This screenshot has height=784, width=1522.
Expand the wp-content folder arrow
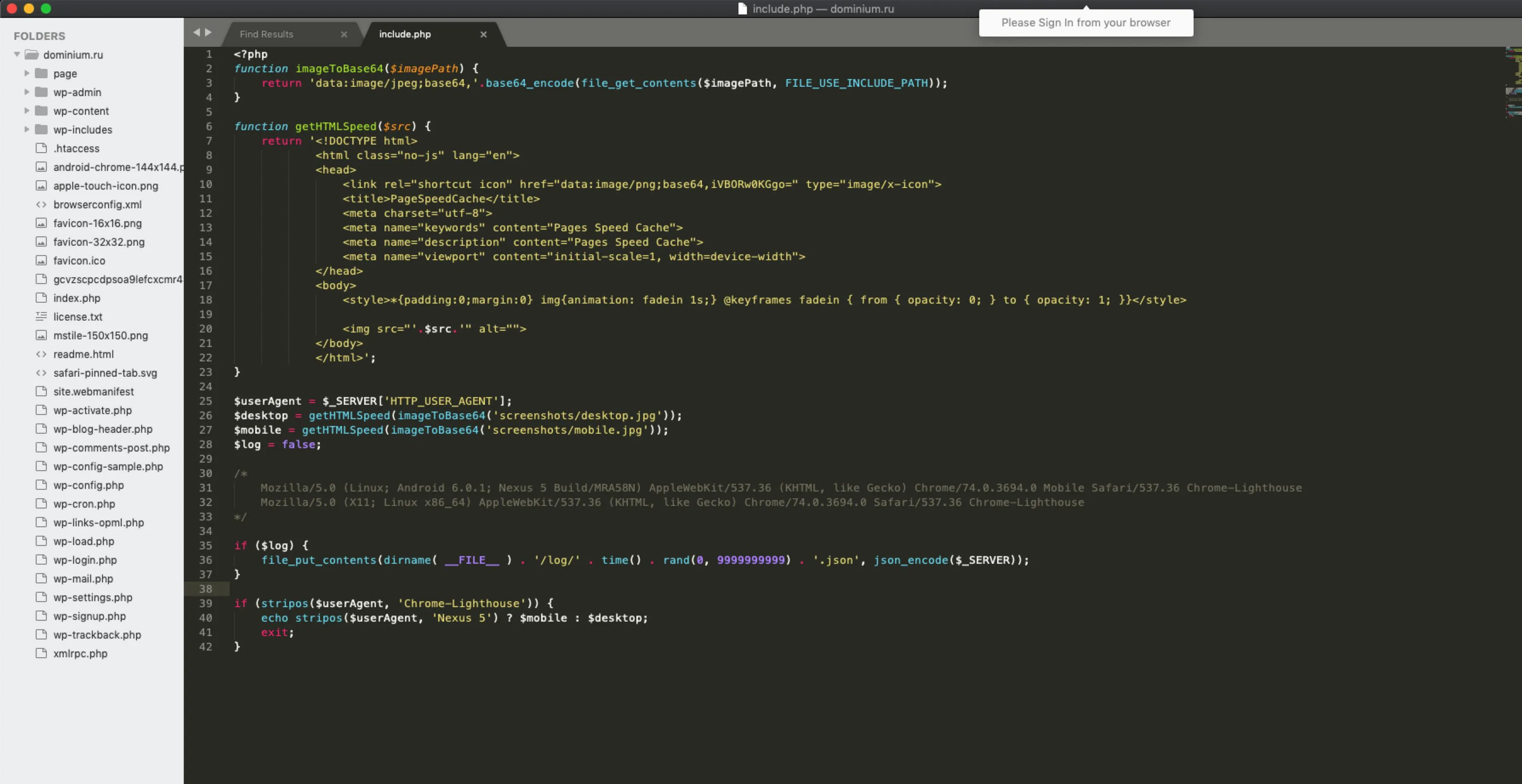(x=27, y=111)
